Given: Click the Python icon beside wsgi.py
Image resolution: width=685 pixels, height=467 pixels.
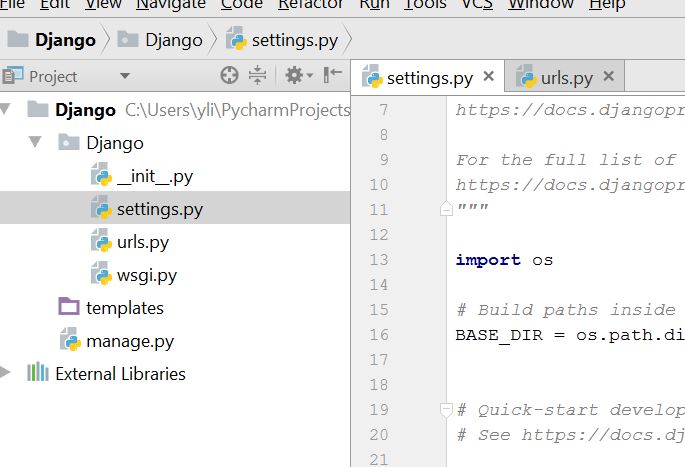Looking at the screenshot, I should pos(101,273).
